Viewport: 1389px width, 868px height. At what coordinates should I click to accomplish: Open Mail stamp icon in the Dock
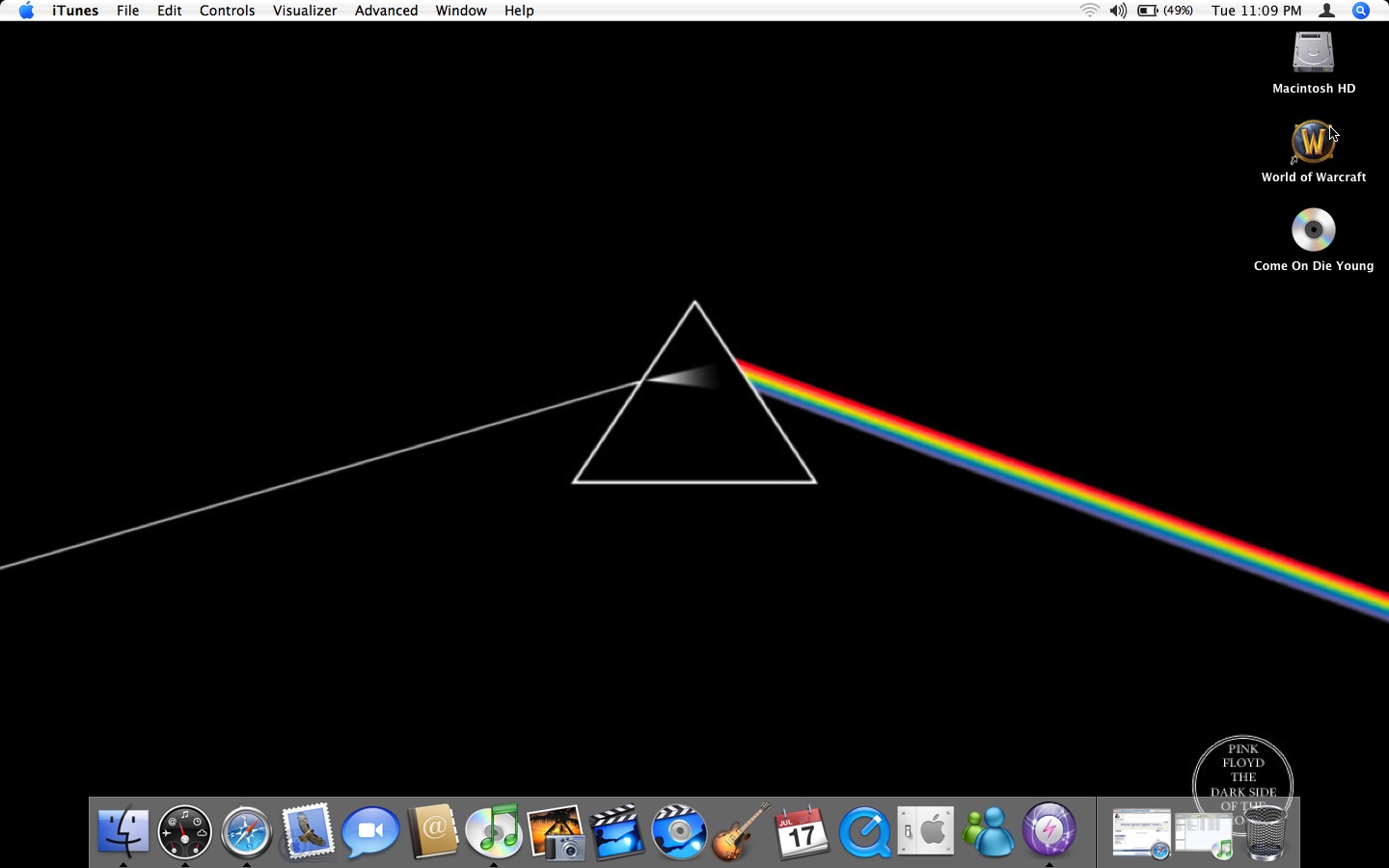coord(308,831)
